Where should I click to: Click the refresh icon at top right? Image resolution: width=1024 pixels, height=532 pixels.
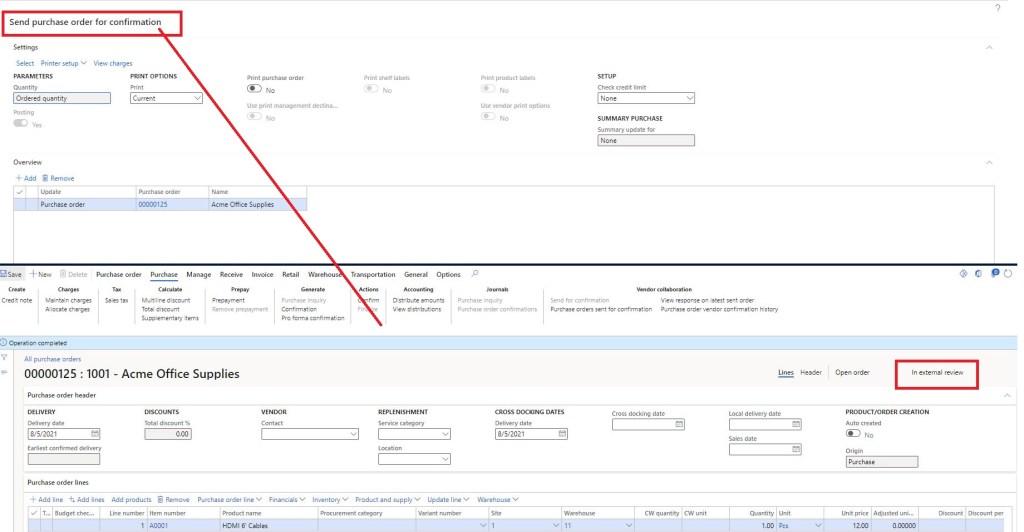(1008, 273)
